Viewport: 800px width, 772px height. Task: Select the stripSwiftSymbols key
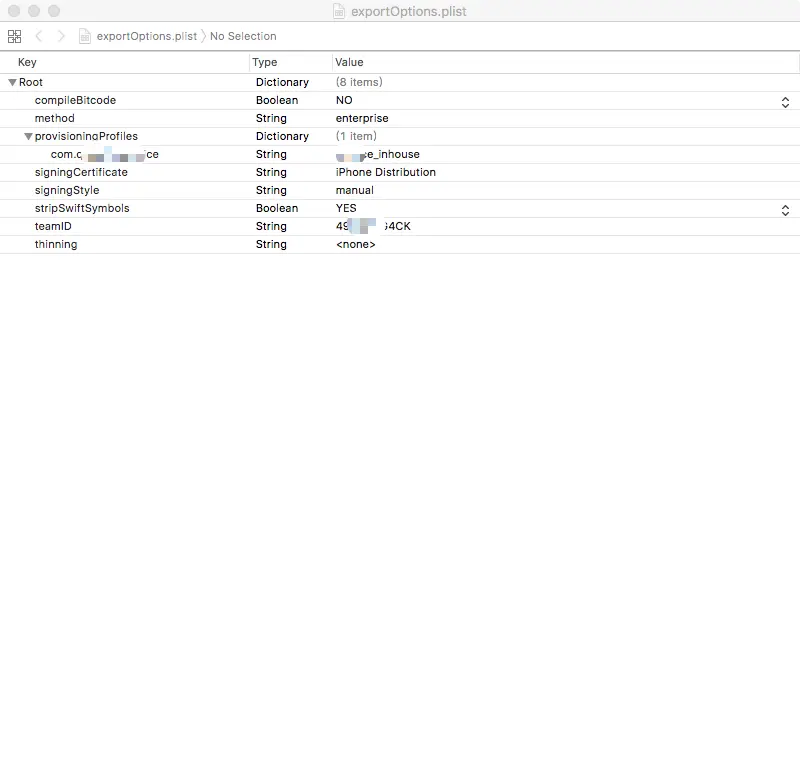coord(82,208)
